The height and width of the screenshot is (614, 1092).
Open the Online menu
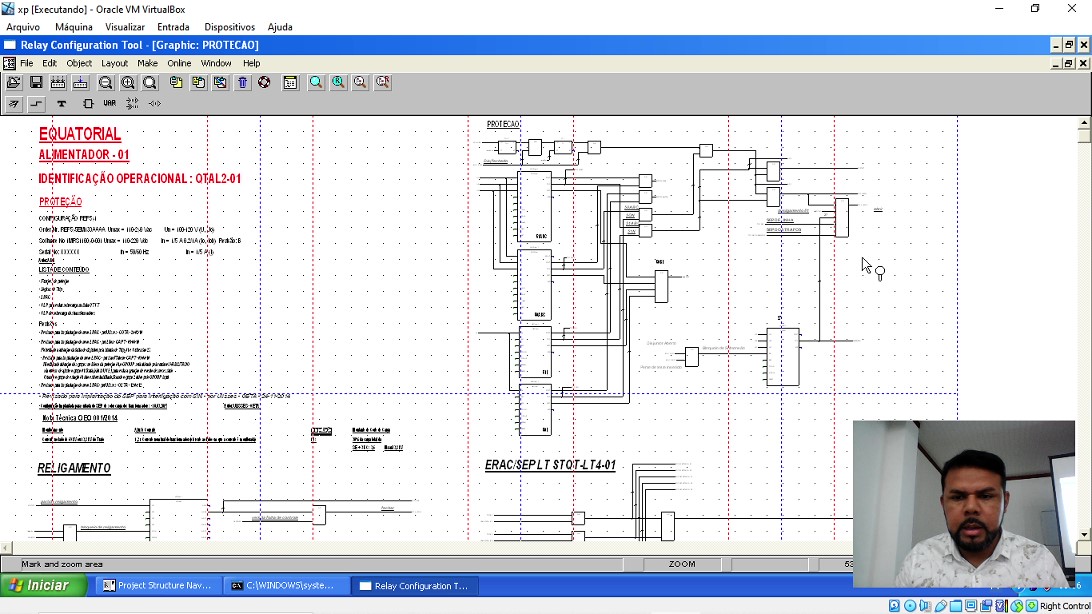click(x=179, y=63)
